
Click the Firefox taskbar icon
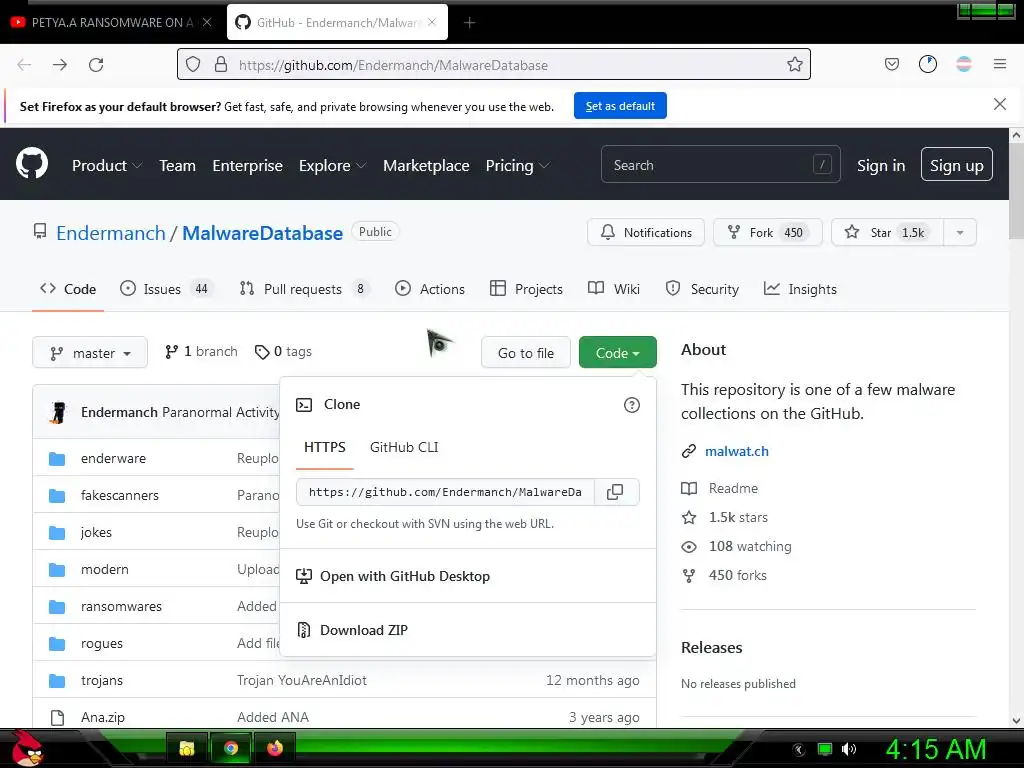click(275, 748)
